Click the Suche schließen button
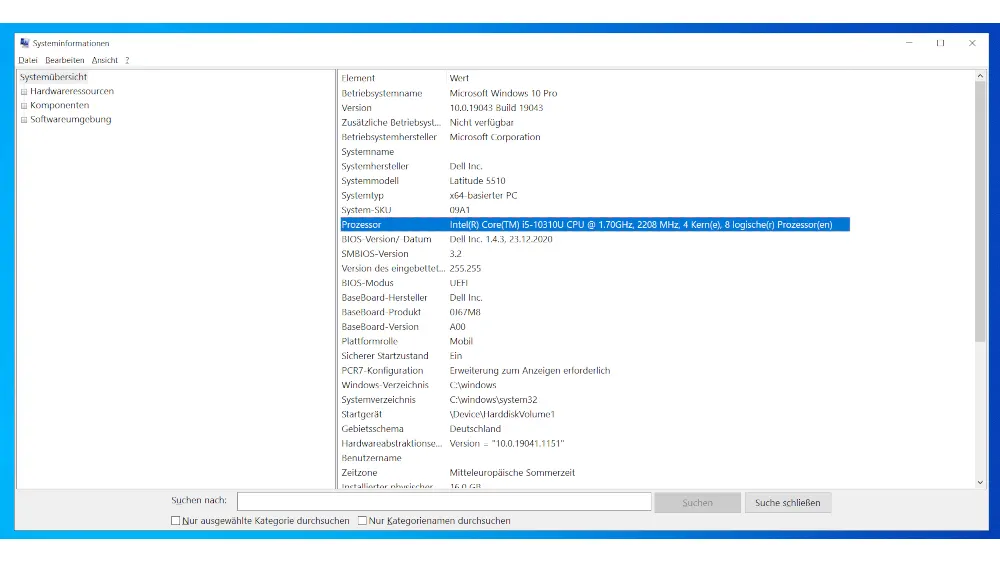Screen dimensions: 1000x563 [x=788, y=502]
